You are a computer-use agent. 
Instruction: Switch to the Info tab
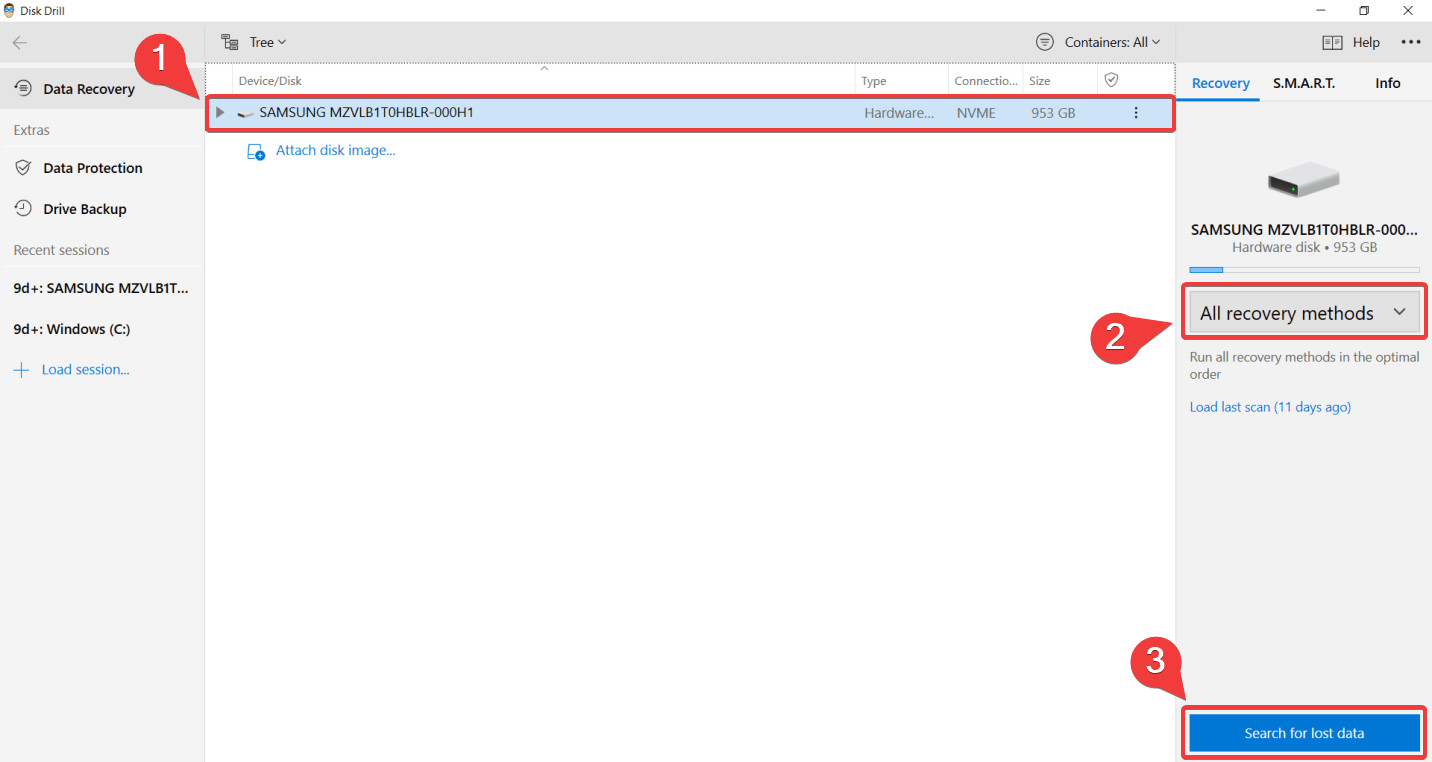(x=1388, y=83)
